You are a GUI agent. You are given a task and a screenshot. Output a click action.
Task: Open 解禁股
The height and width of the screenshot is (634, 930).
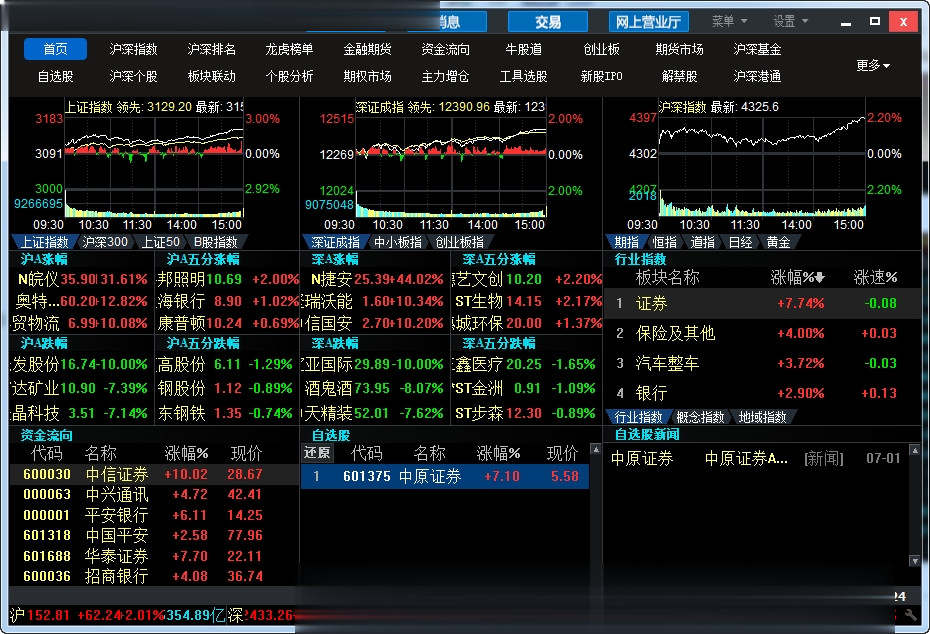pyautogui.click(x=680, y=77)
